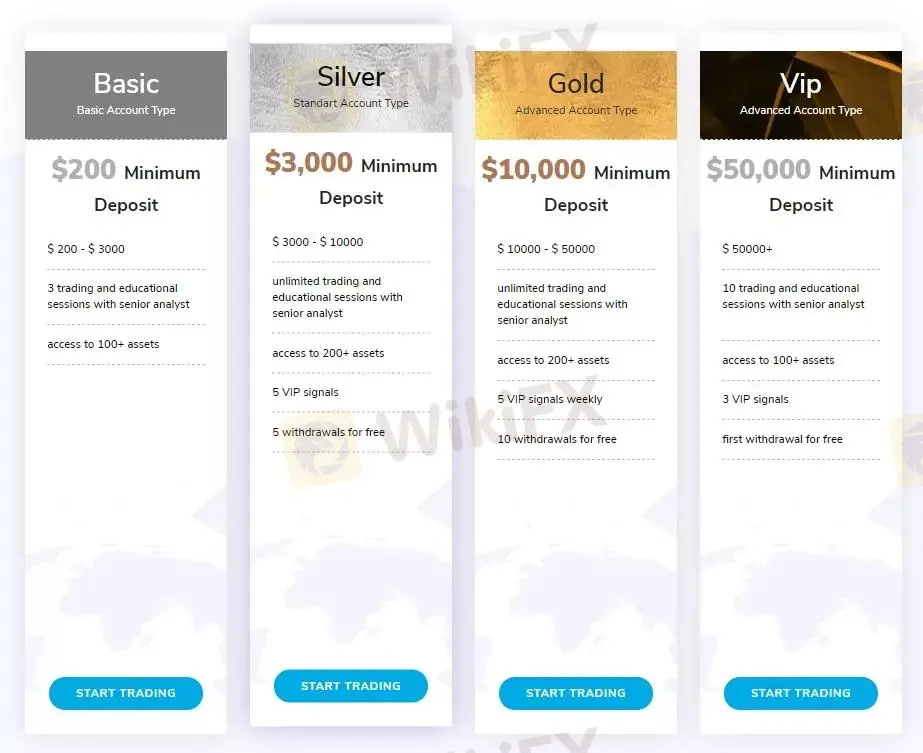This screenshot has width=923, height=753.
Task: Click the $10,000 minimum deposit price
Action: pos(534,170)
